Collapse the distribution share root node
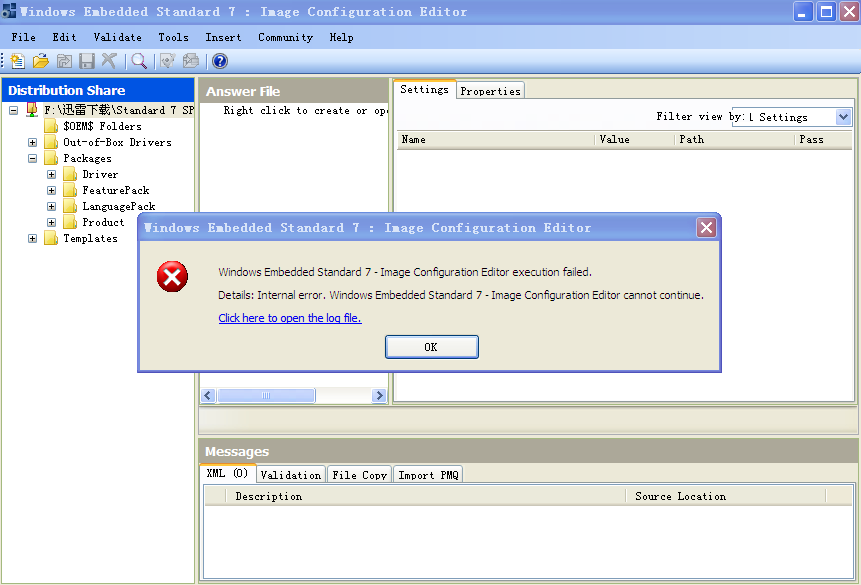This screenshot has width=861, height=585. click(x=13, y=110)
